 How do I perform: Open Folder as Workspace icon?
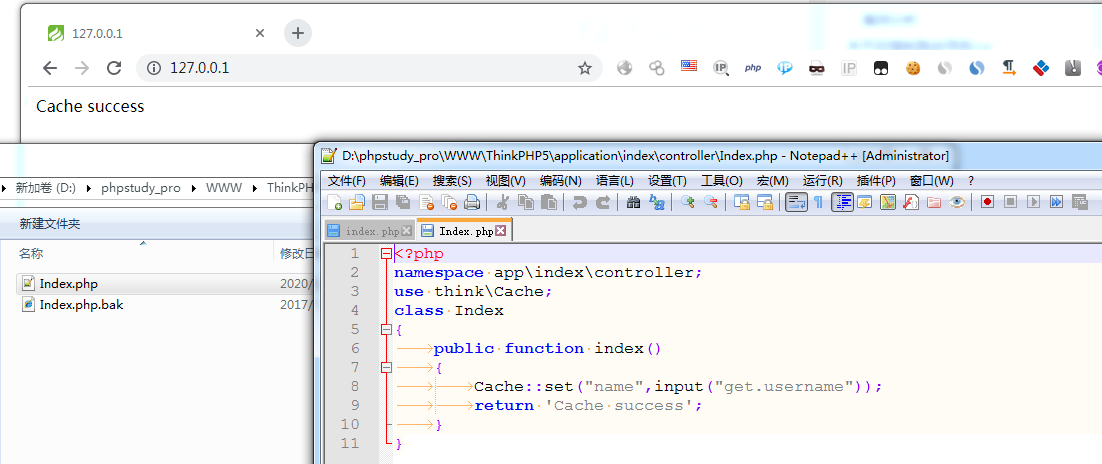(x=934, y=202)
